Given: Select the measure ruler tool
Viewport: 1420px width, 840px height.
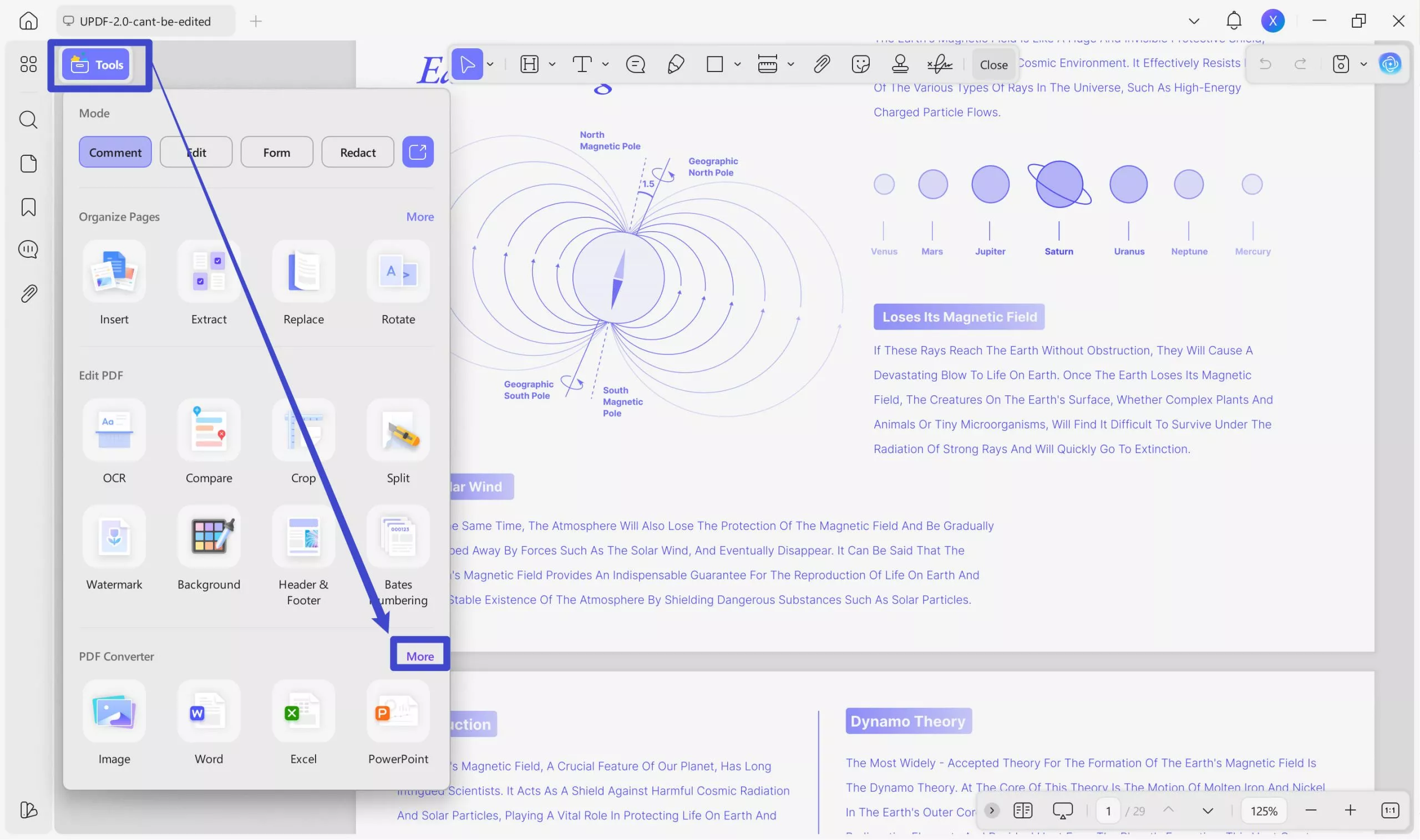Looking at the screenshot, I should (x=767, y=64).
